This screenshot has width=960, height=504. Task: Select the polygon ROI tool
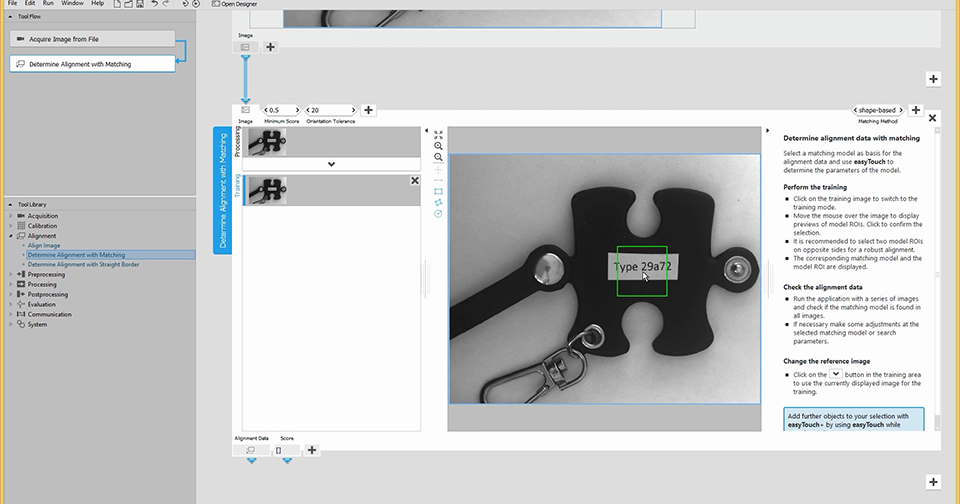[x=438, y=203]
